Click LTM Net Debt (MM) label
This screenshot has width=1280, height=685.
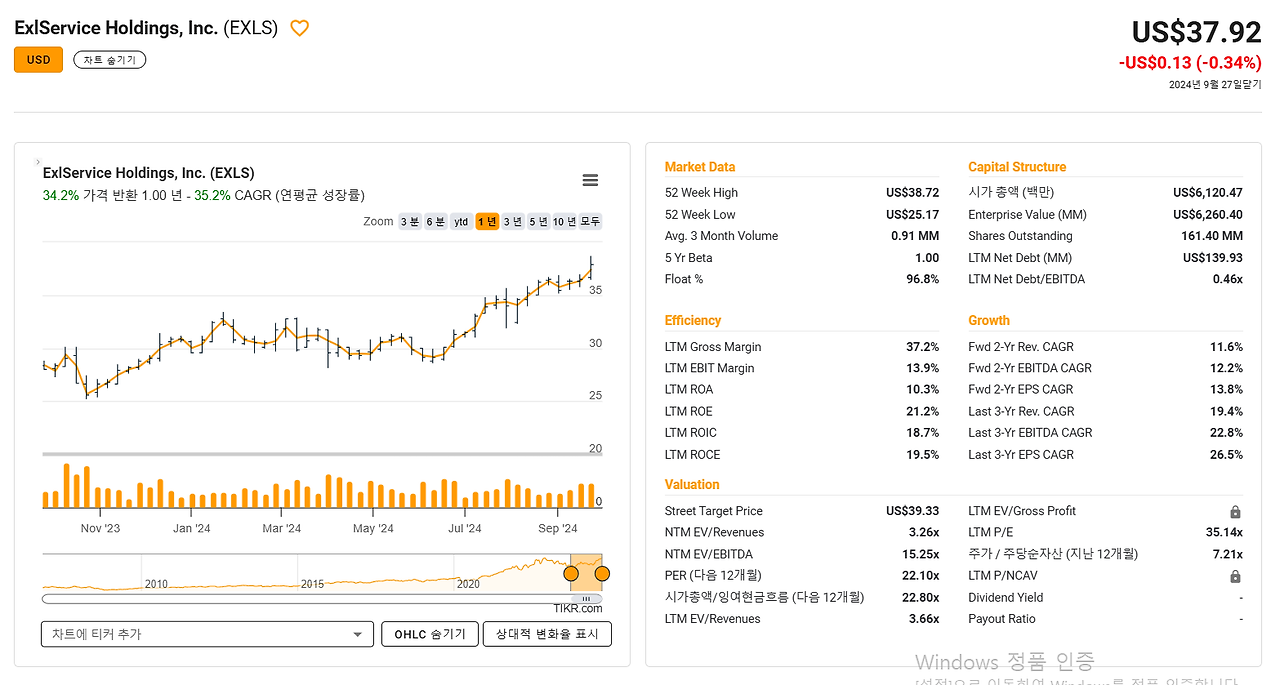[x=1020, y=258]
